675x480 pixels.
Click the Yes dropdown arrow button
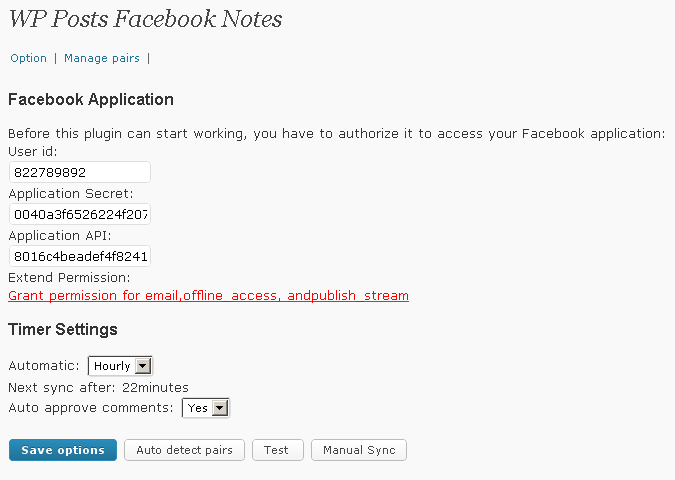[220, 408]
